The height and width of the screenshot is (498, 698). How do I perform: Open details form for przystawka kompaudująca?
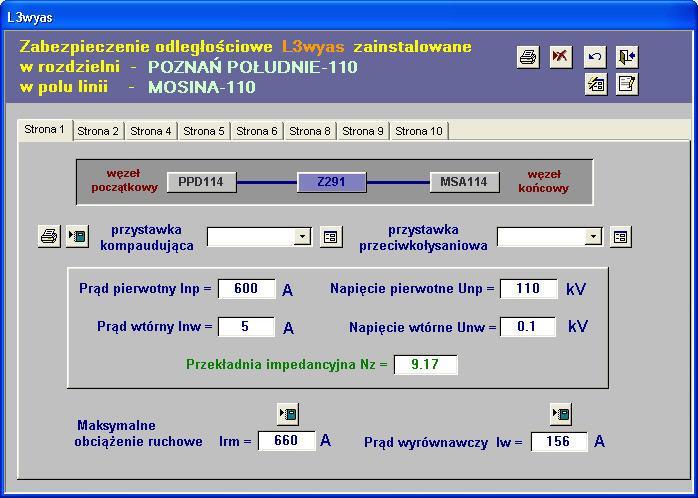(x=331, y=237)
